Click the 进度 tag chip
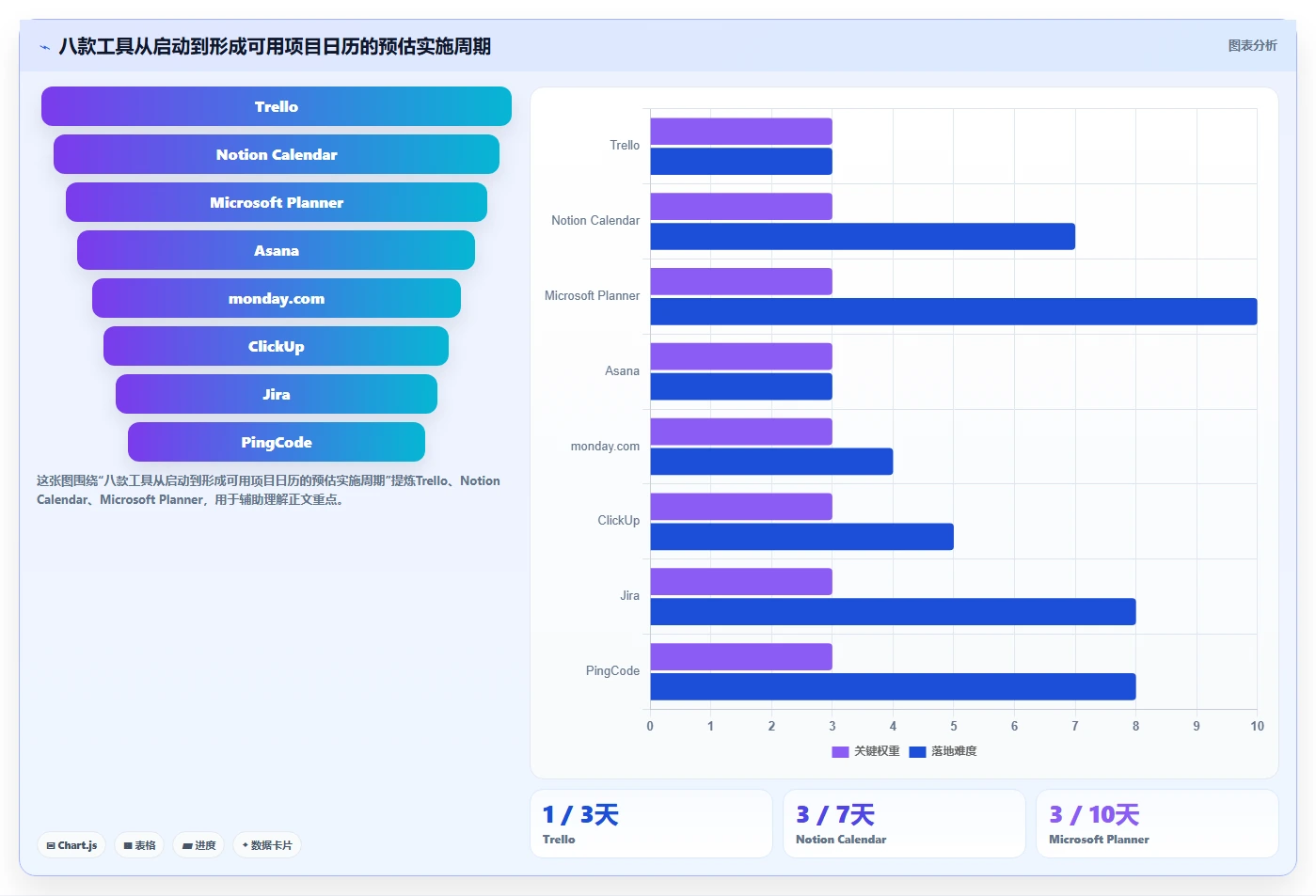Screen dimensions: 1316x896 pyautogui.click(x=198, y=845)
